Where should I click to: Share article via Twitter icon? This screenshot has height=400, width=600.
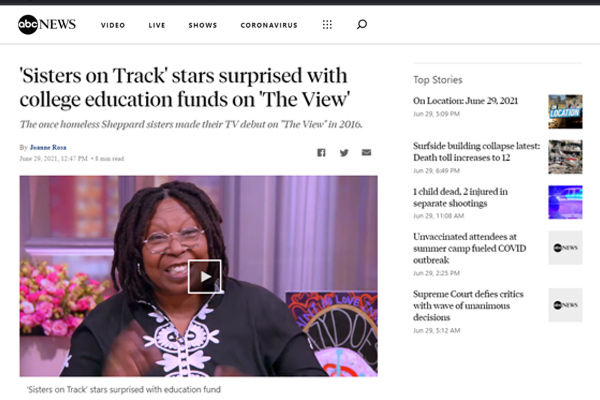pyautogui.click(x=344, y=153)
